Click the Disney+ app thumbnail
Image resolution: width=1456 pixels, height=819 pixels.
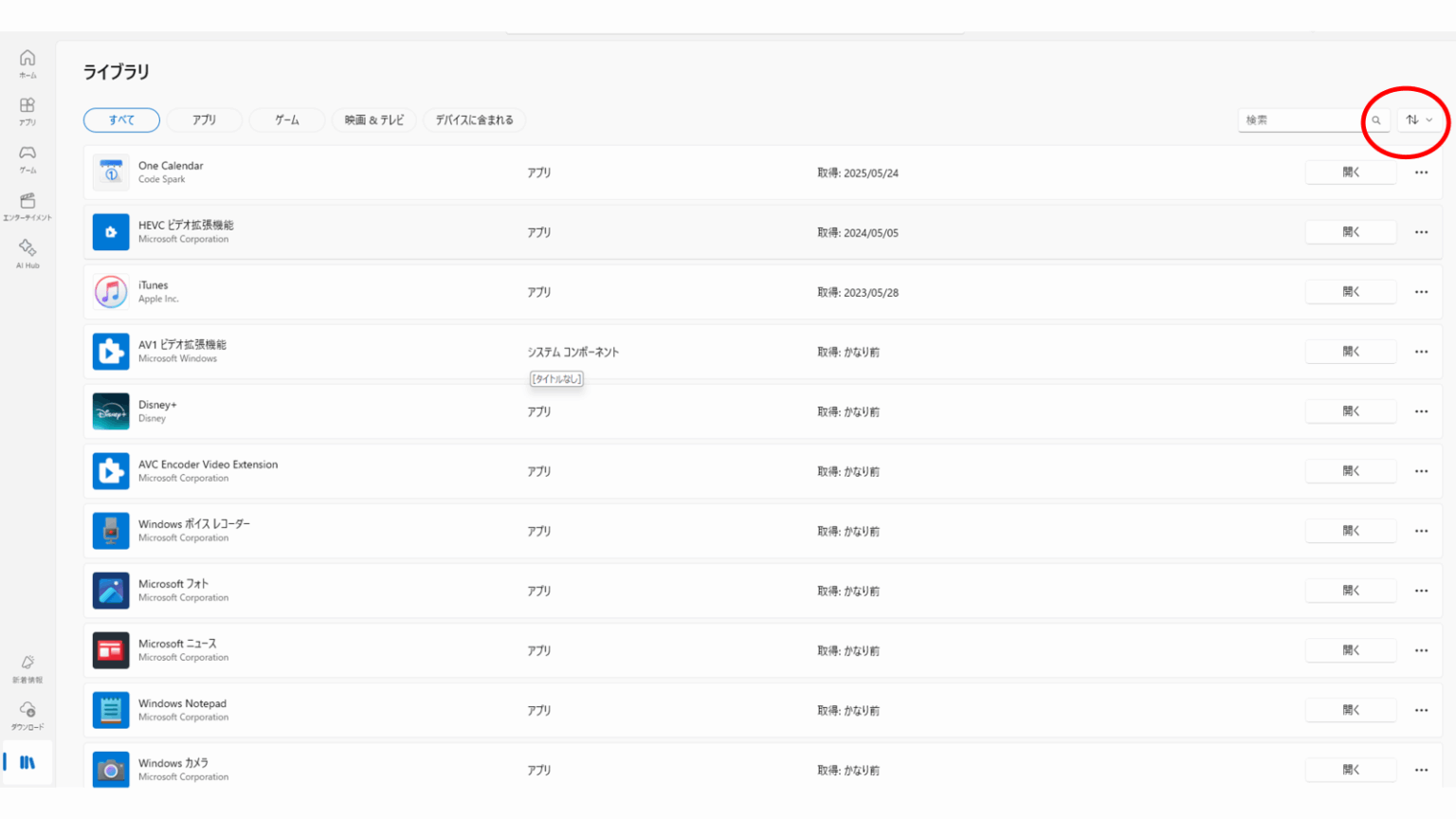click(111, 411)
